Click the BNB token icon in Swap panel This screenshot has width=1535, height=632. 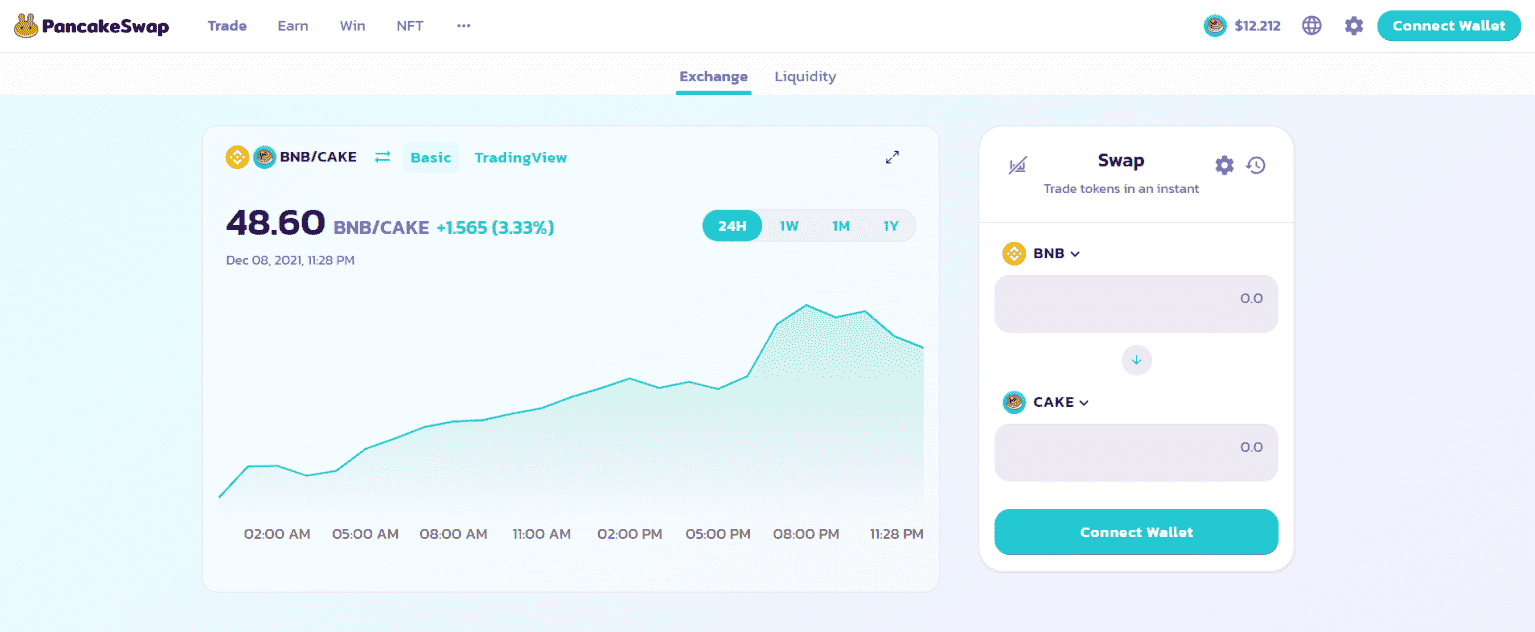click(1015, 254)
